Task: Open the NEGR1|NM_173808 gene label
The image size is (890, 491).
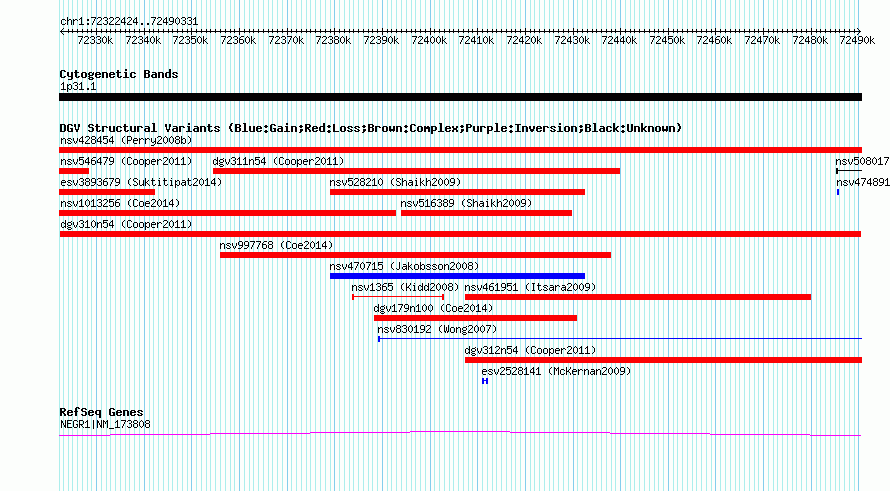Action: (x=105, y=425)
